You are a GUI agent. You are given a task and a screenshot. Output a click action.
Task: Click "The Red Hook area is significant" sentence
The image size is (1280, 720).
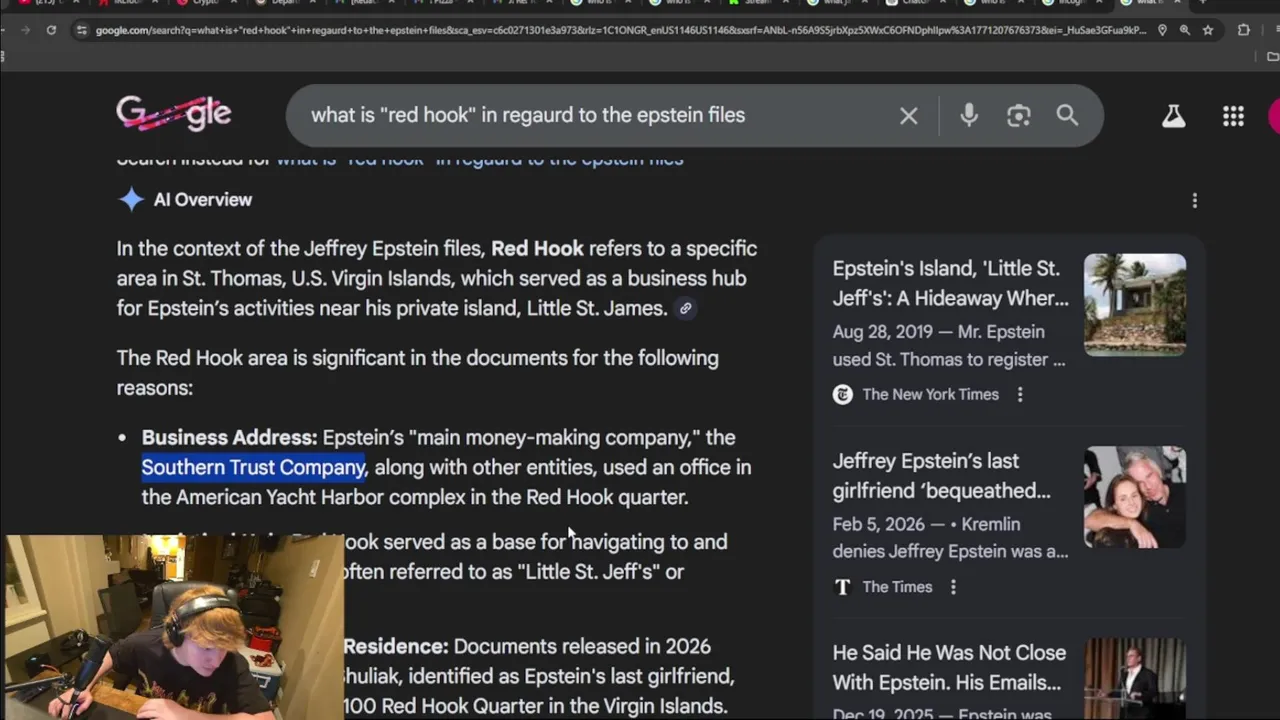pyautogui.click(x=417, y=372)
